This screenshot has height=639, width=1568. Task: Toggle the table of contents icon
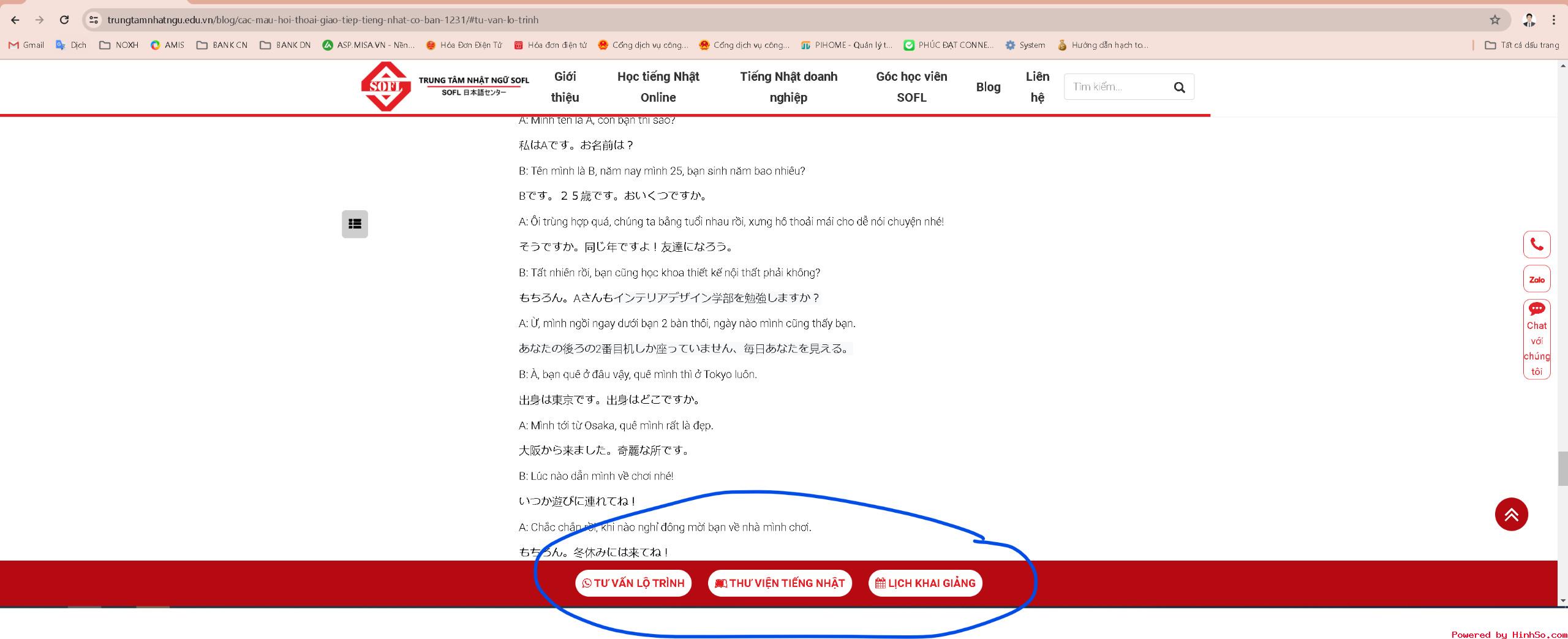point(355,224)
